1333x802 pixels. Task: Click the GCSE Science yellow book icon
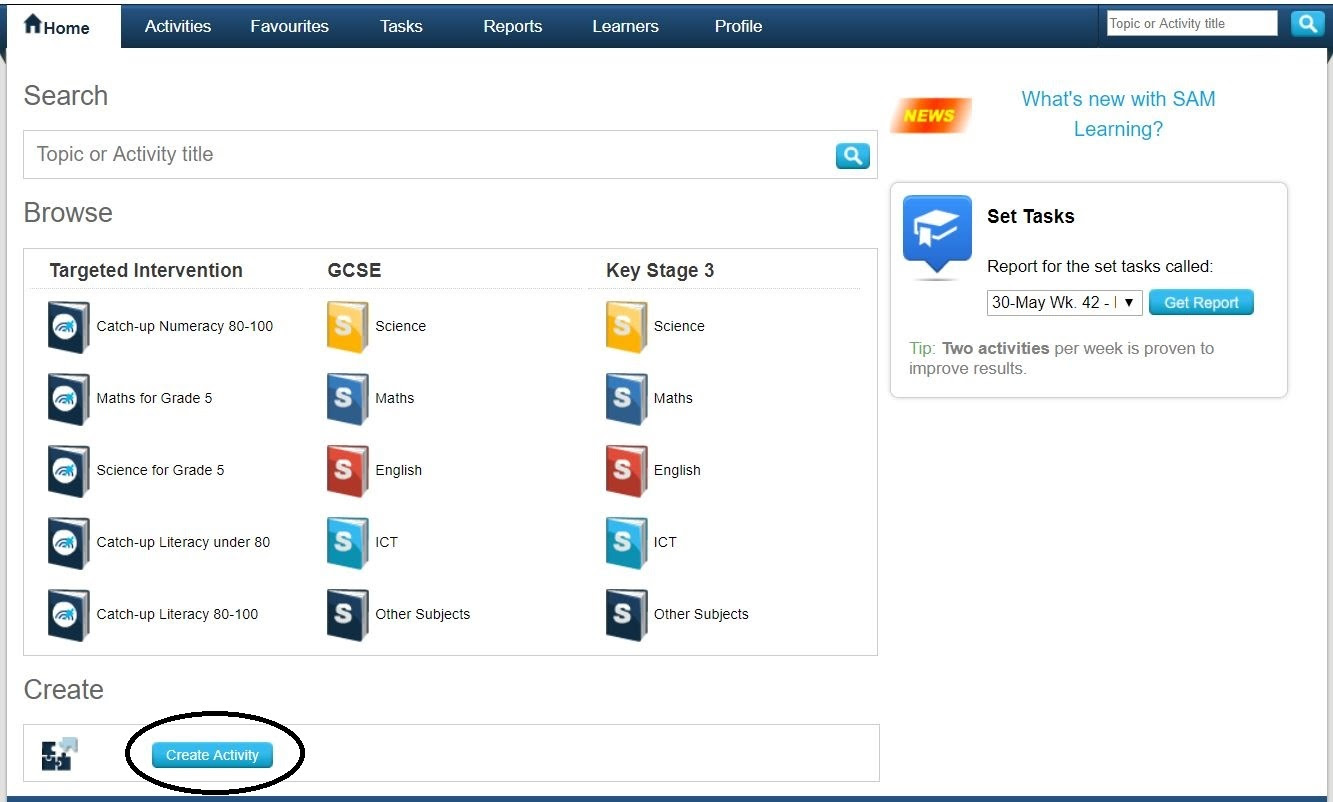[347, 327]
